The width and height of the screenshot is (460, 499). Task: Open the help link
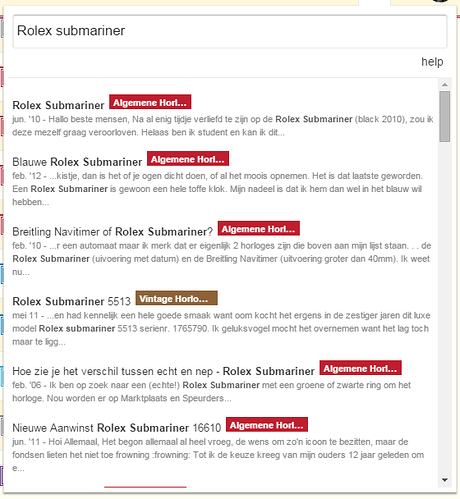tap(432, 62)
